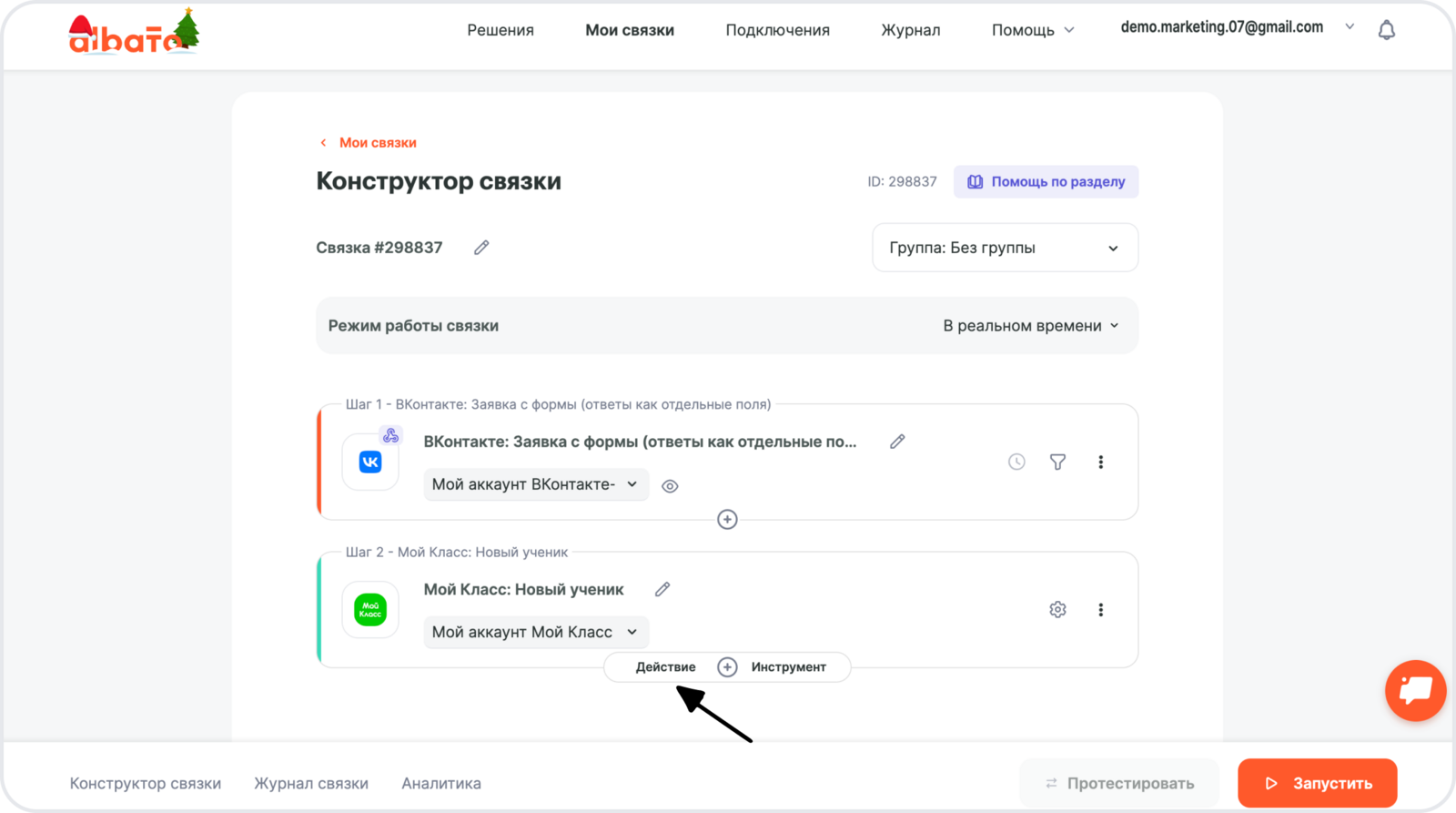Open the Помощь menu
The image size is (1456, 813).
[x=1032, y=30]
